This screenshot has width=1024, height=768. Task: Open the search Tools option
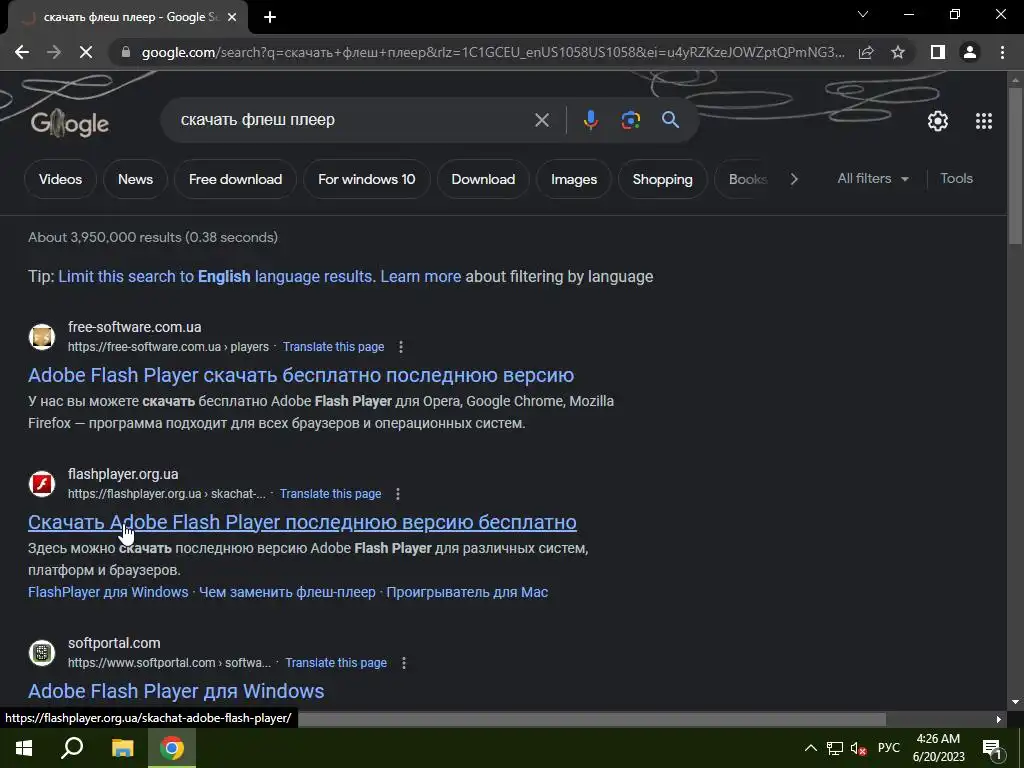(x=956, y=178)
